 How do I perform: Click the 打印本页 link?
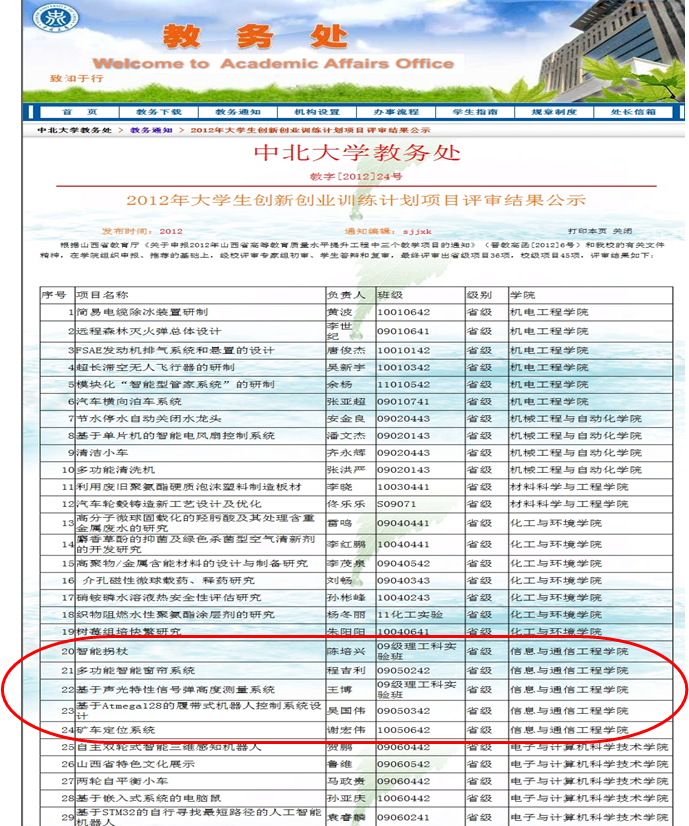pyautogui.click(x=587, y=231)
